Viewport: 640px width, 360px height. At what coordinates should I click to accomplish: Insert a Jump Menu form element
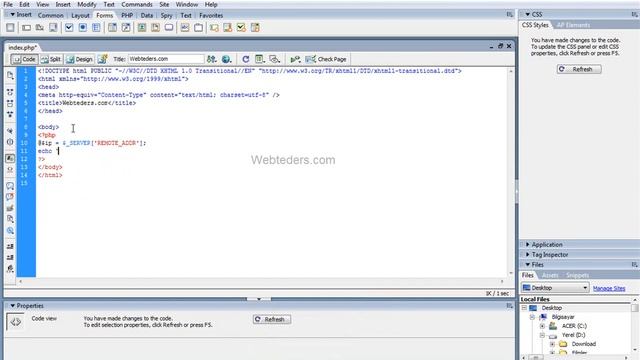coord(126,28)
